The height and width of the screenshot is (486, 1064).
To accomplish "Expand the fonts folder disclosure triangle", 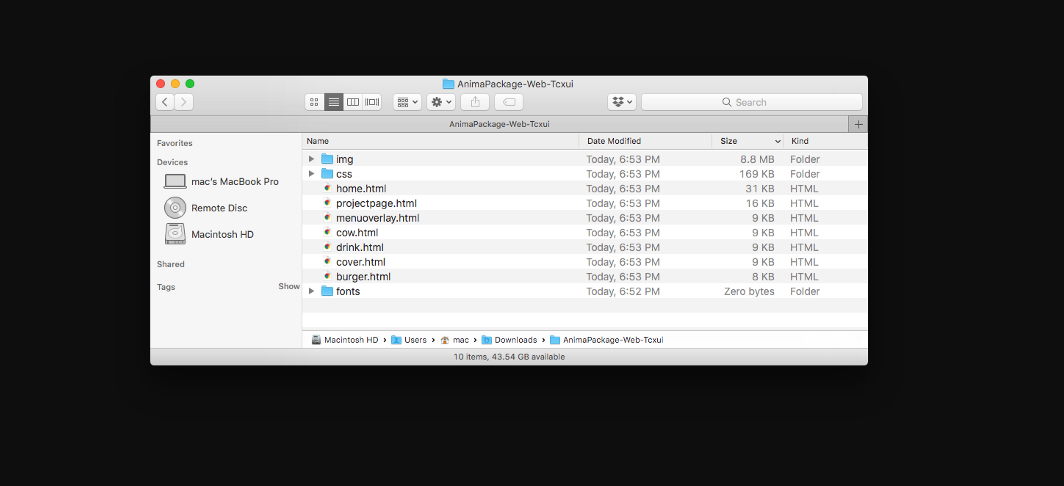I will [x=311, y=291].
